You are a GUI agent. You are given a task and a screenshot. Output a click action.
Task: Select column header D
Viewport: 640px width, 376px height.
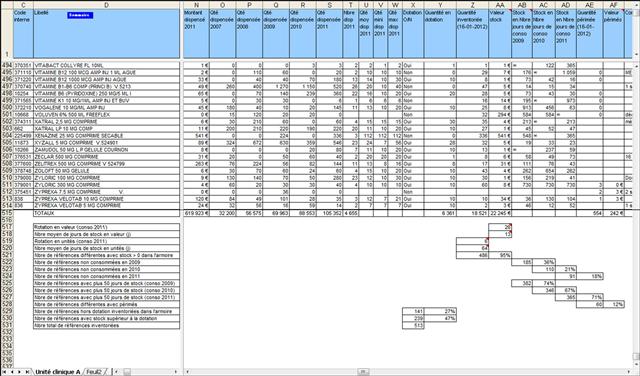pyautogui.click(x=107, y=5)
